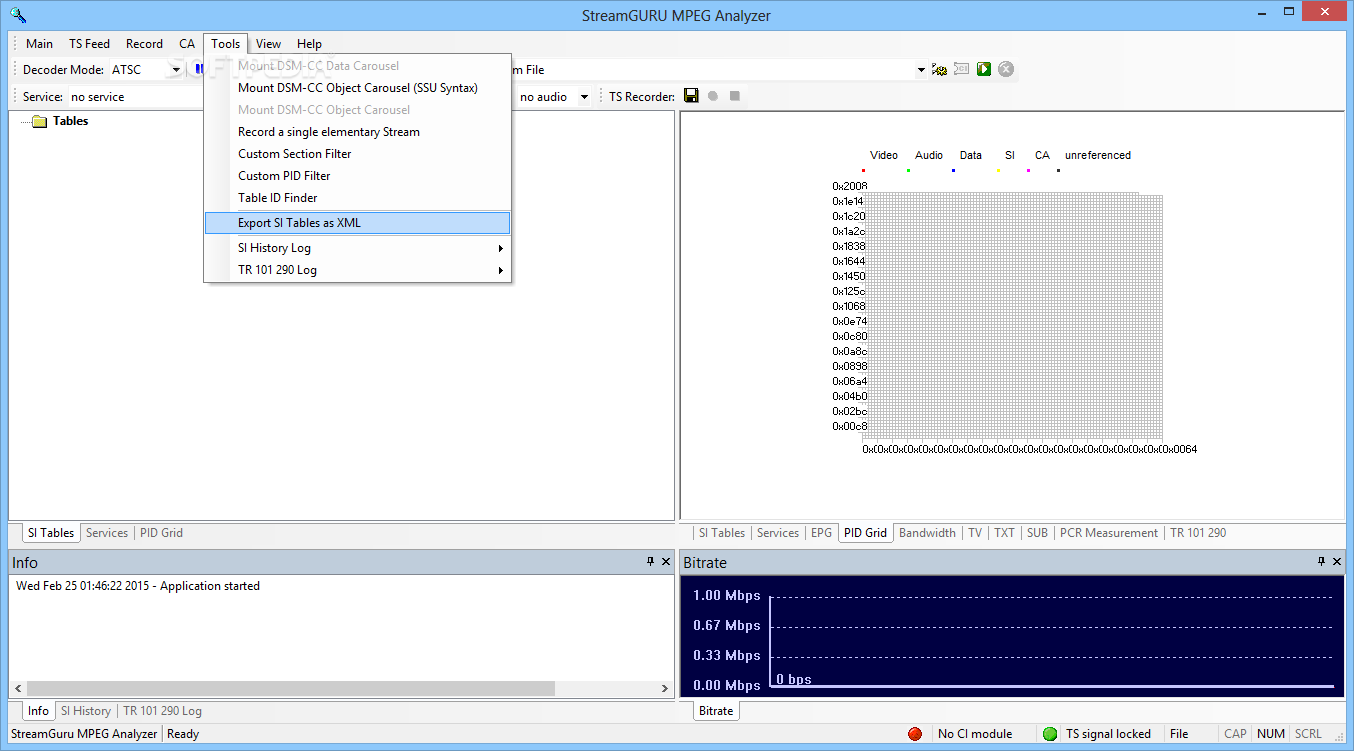Switch to right pane SI Tables tab
Viewport: 1354px width, 751px height.
click(x=721, y=533)
